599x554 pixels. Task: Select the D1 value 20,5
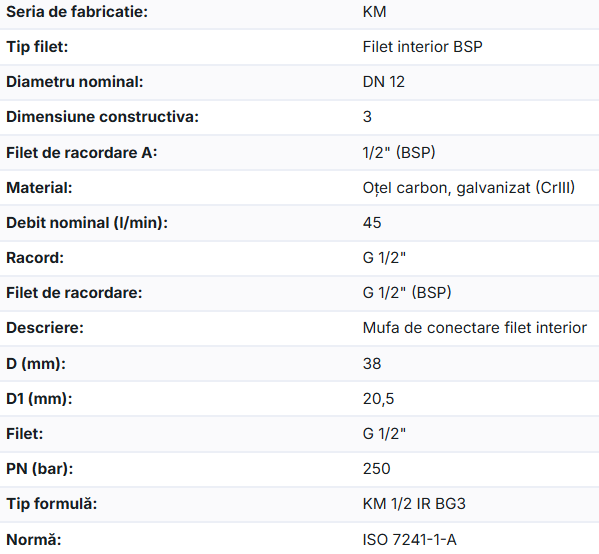pos(378,399)
